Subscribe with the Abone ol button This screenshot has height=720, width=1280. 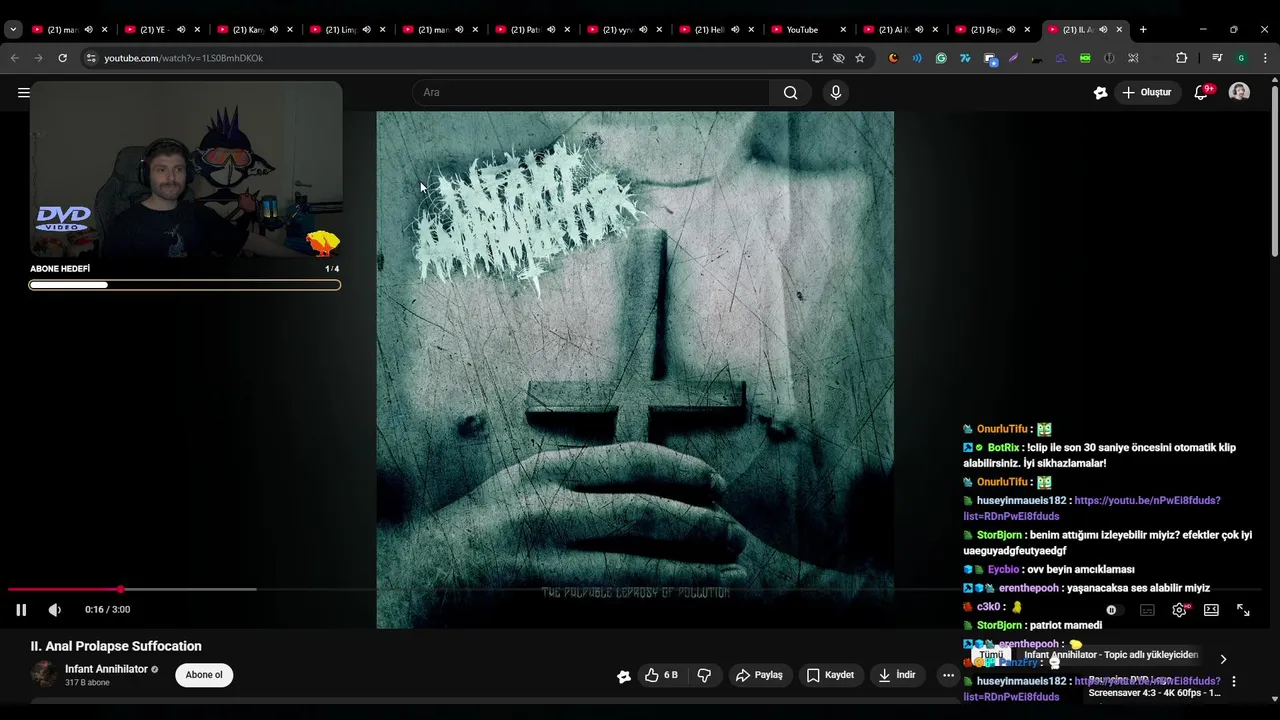click(204, 675)
